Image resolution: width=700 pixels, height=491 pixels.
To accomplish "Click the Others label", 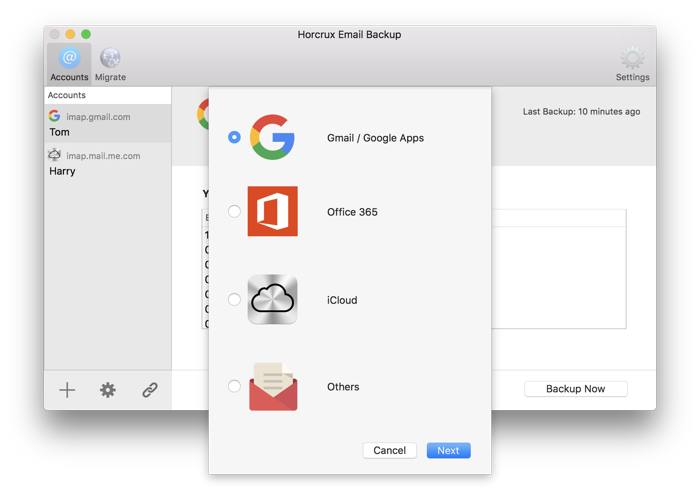I will tap(343, 387).
